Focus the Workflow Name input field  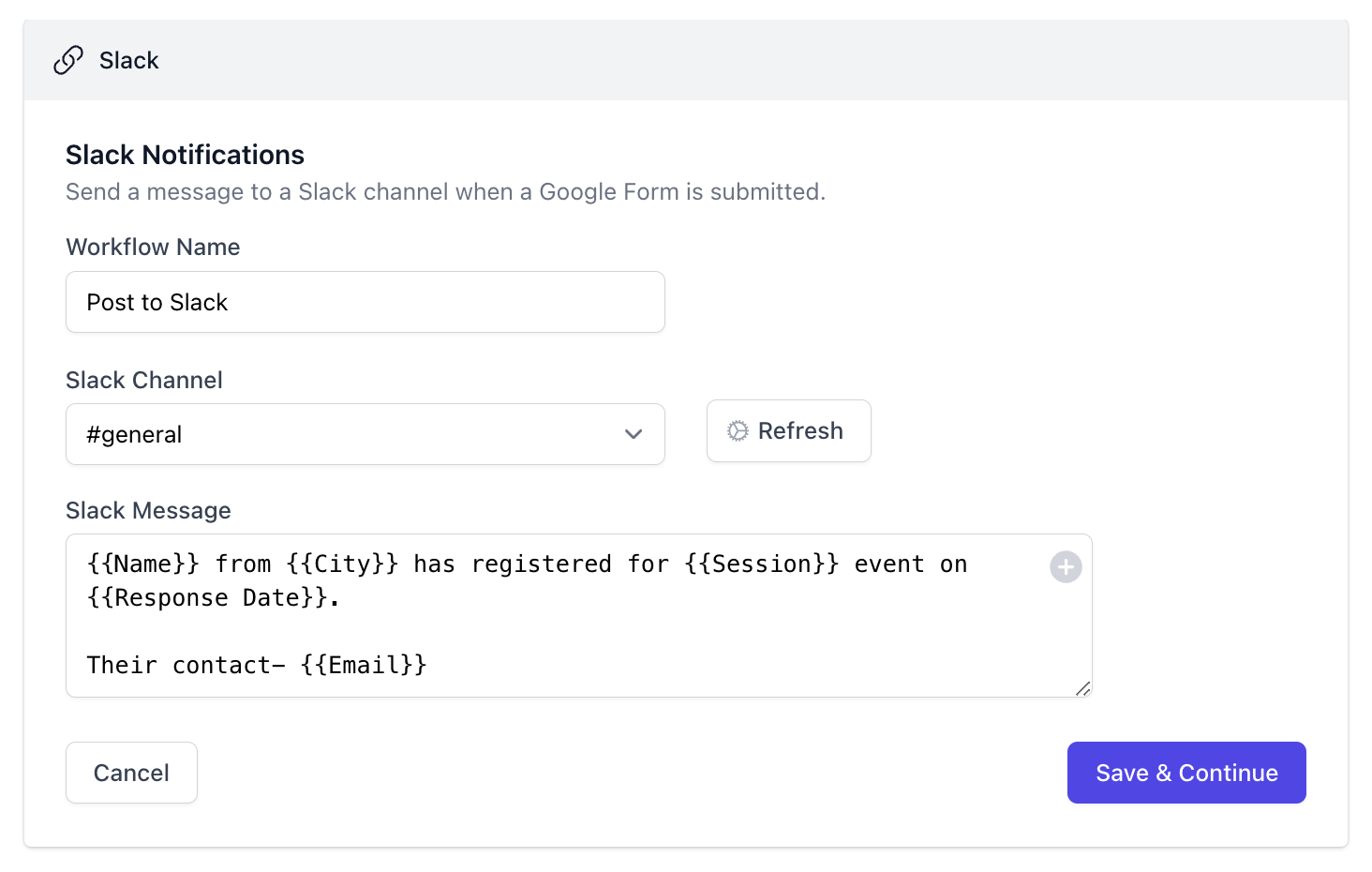click(365, 302)
